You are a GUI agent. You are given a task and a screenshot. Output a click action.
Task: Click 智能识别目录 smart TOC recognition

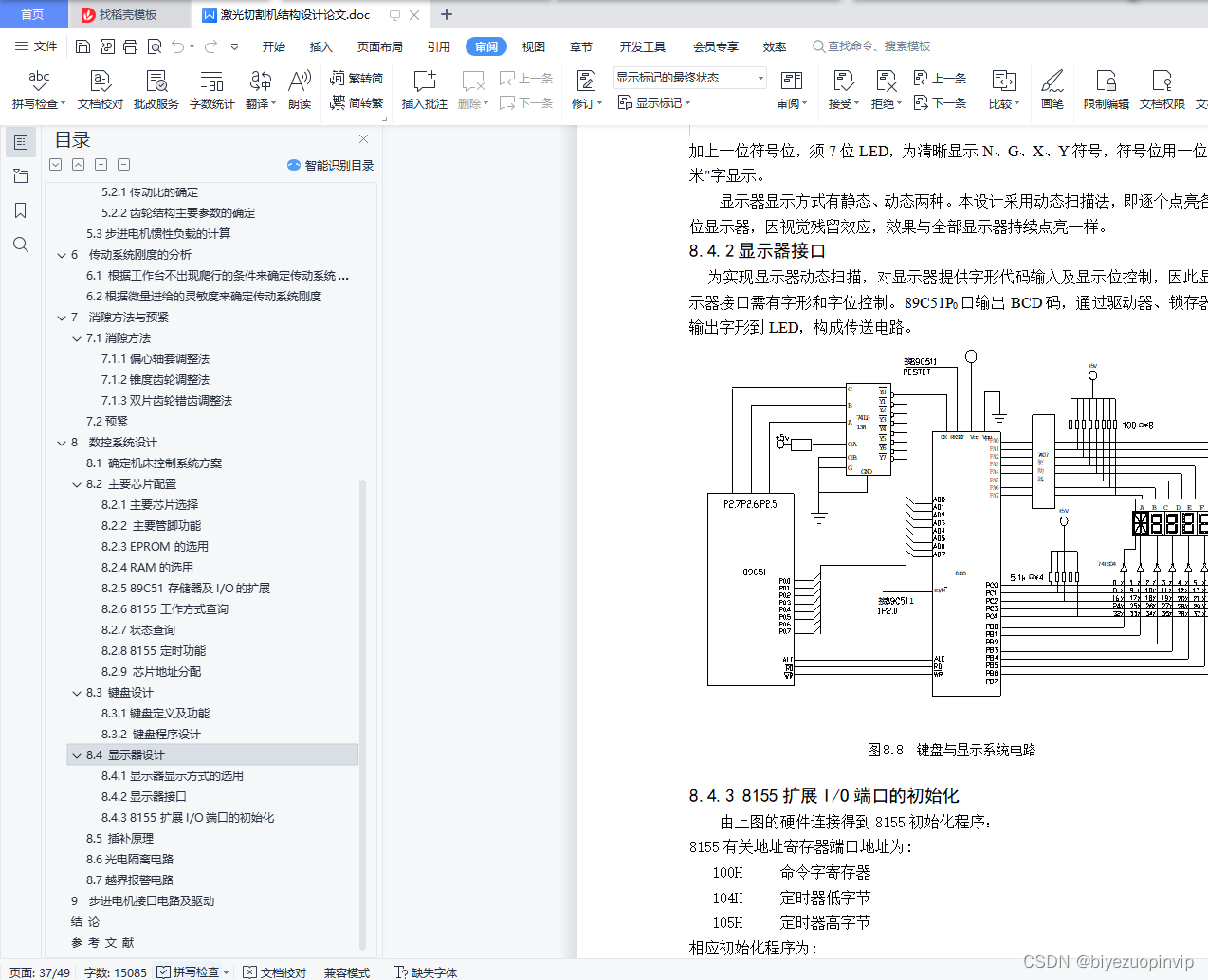[330, 165]
